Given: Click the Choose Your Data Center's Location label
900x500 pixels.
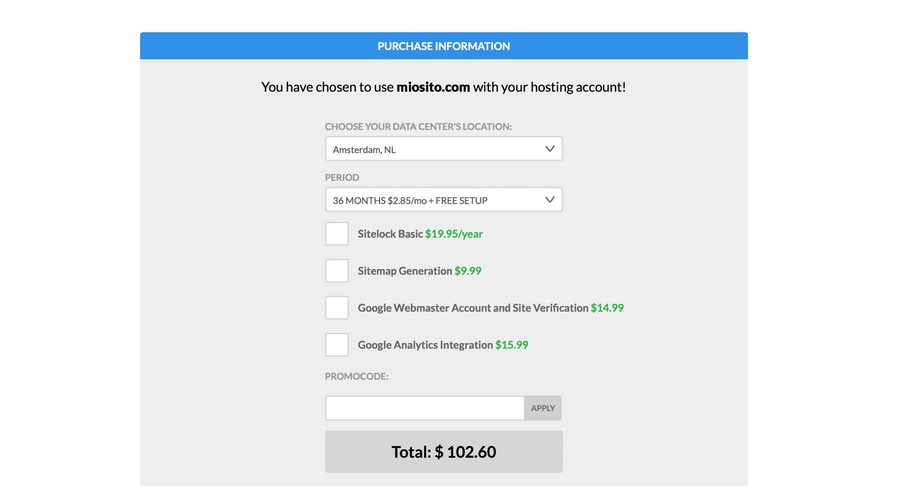Looking at the screenshot, I should click(x=418, y=126).
